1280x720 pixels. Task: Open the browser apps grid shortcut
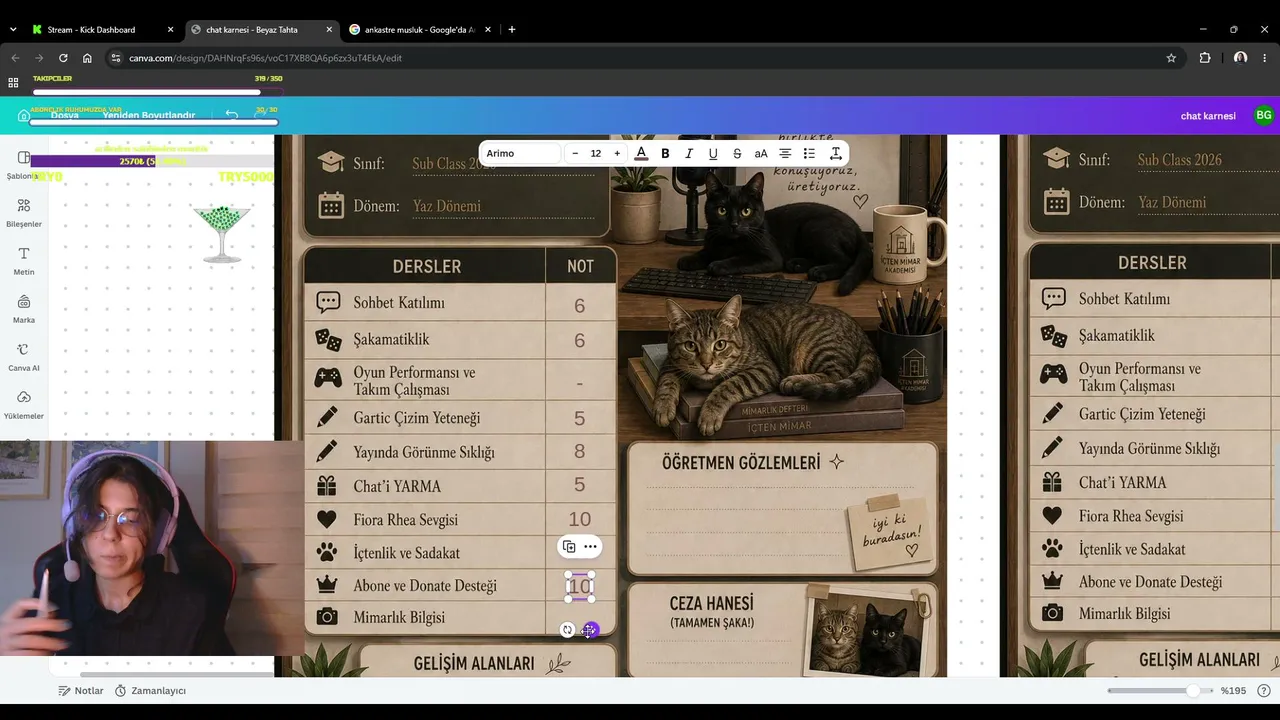pos(13,83)
